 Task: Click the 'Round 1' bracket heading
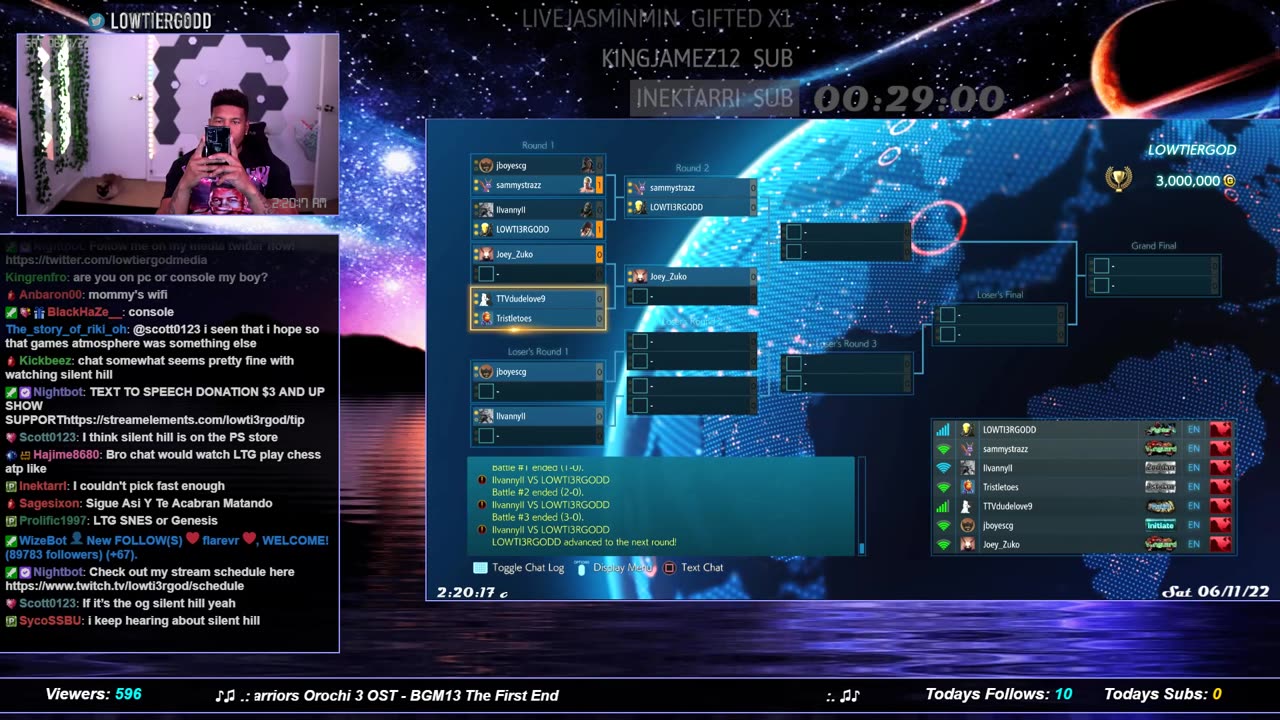point(538,146)
